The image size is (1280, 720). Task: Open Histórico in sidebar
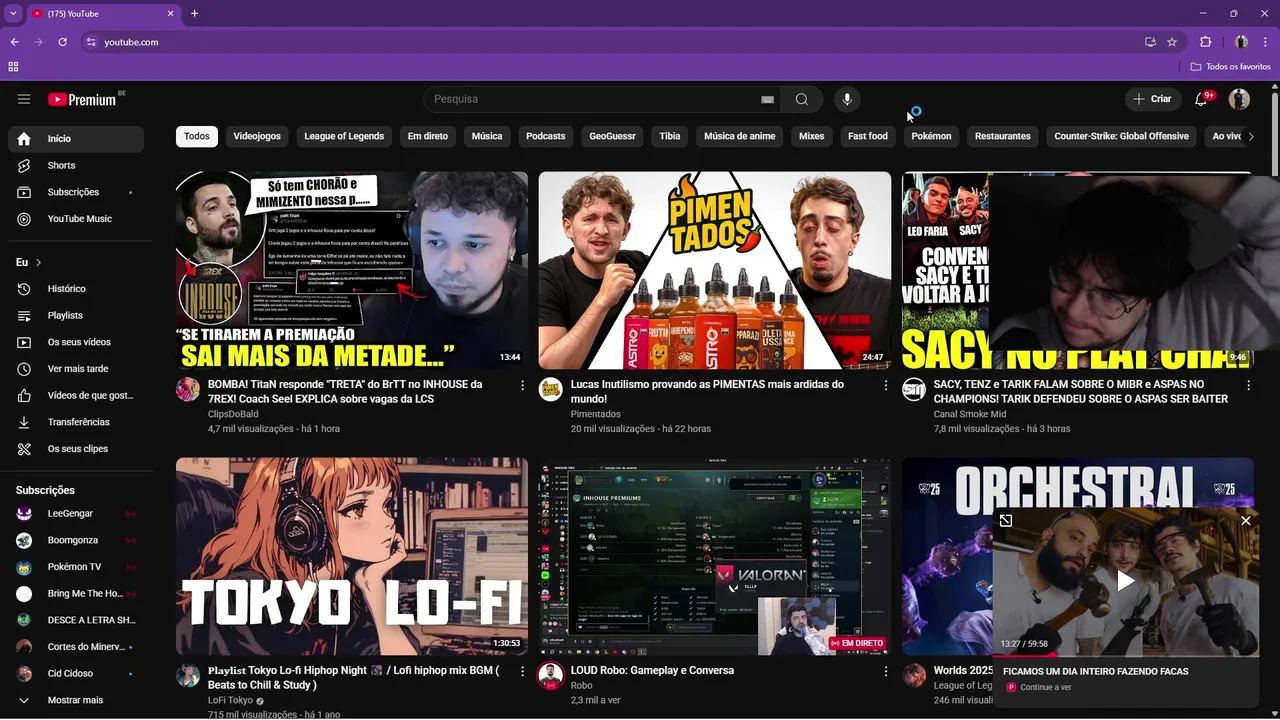(76, 289)
